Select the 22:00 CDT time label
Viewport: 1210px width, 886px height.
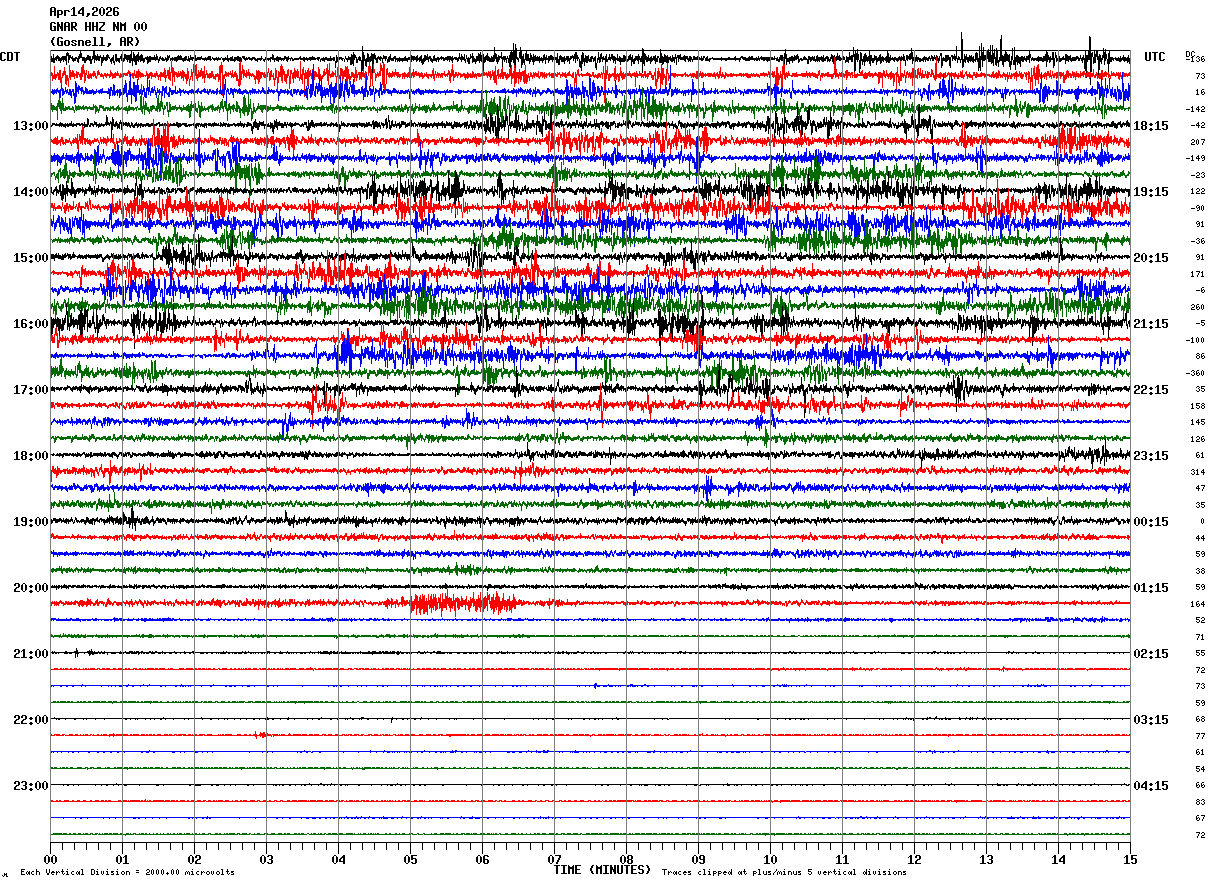[x=30, y=720]
